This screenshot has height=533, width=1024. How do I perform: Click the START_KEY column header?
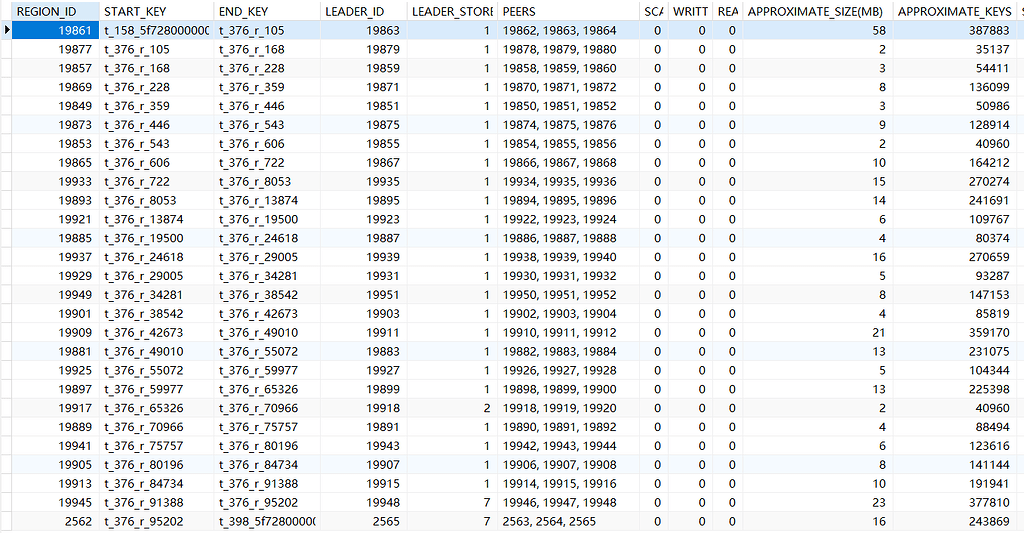point(156,11)
